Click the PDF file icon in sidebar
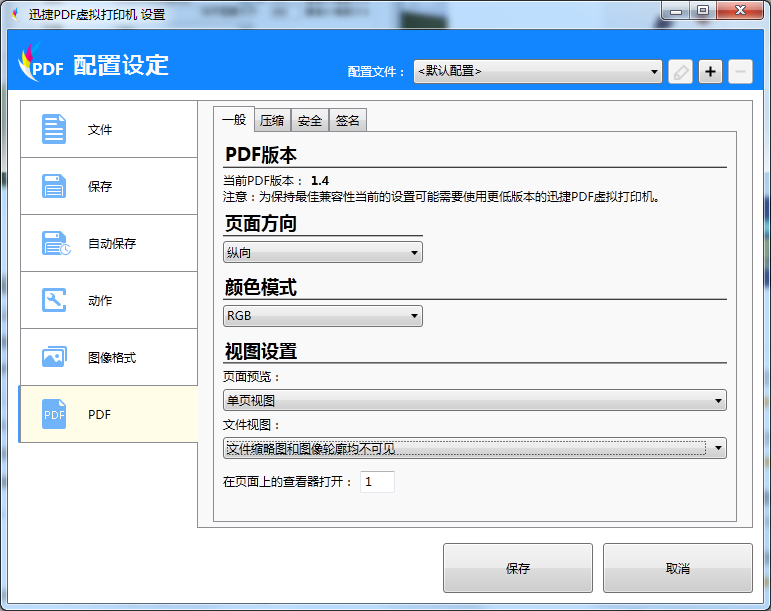The width and height of the screenshot is (771, 611). 54,414
